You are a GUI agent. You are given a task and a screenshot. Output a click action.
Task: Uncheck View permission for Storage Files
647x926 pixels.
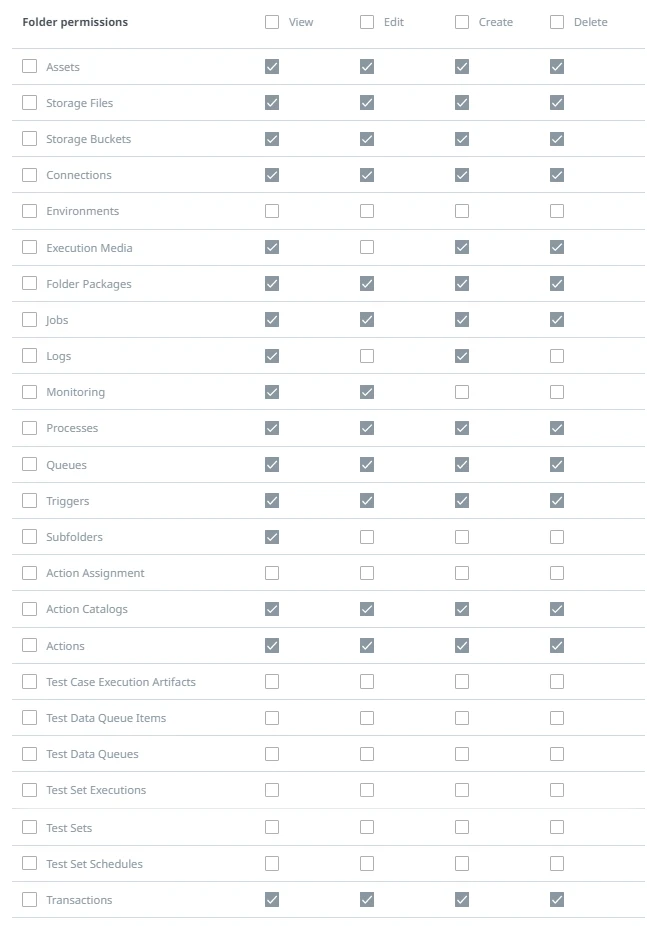272,103
